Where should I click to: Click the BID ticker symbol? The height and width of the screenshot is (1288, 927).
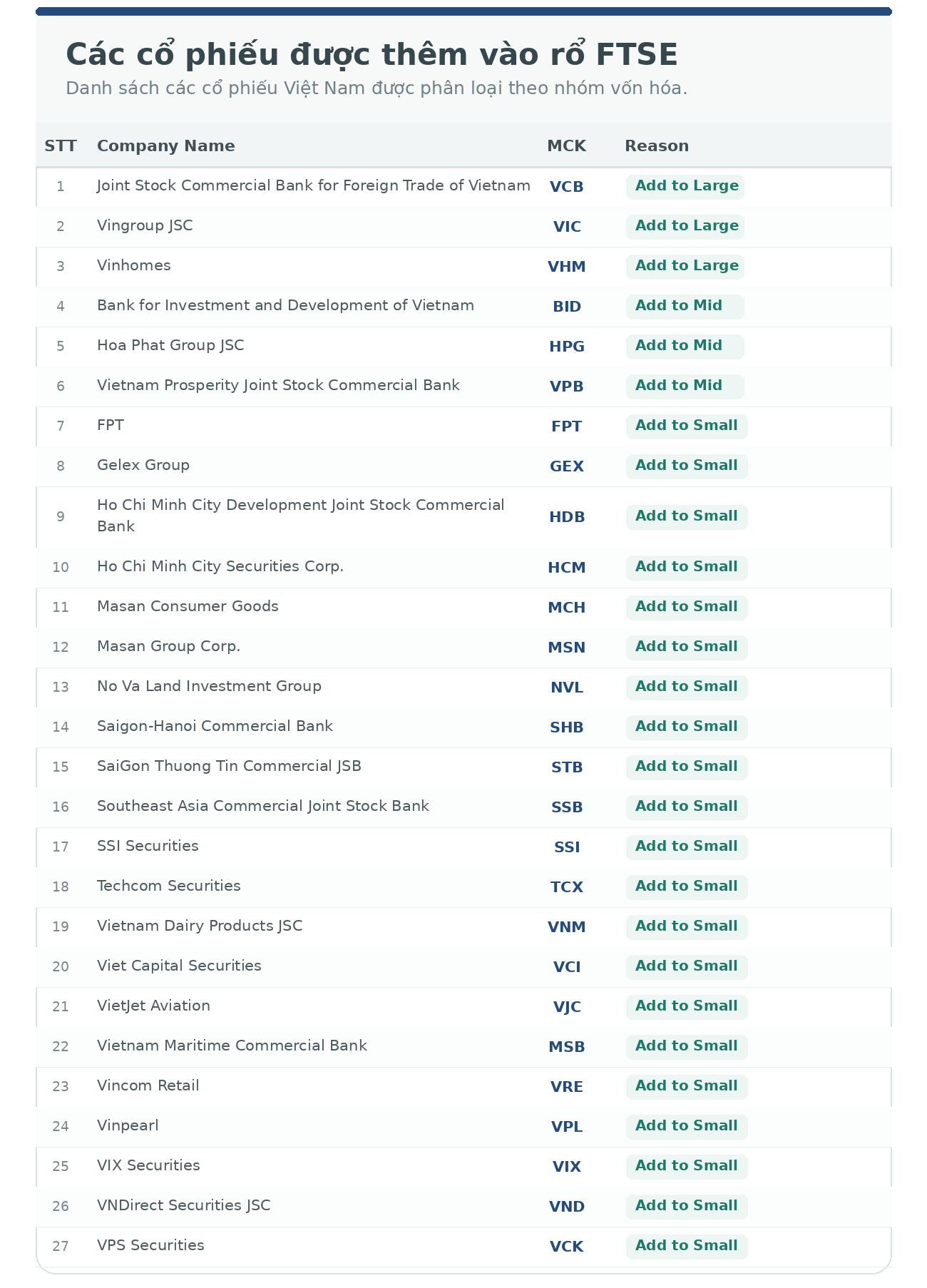(x=567, y=307)
